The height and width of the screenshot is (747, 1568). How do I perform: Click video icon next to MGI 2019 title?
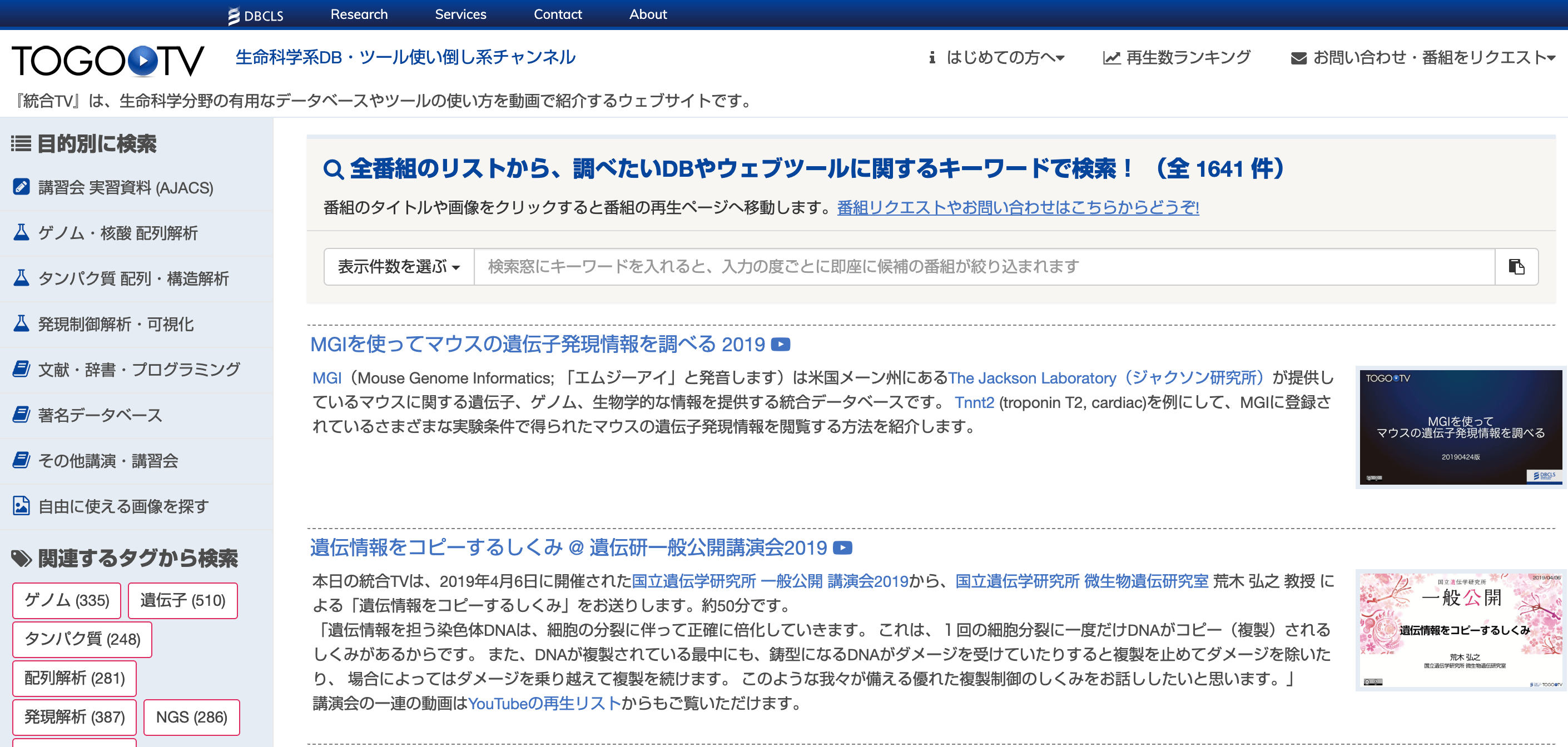click(x=780, y=345)
